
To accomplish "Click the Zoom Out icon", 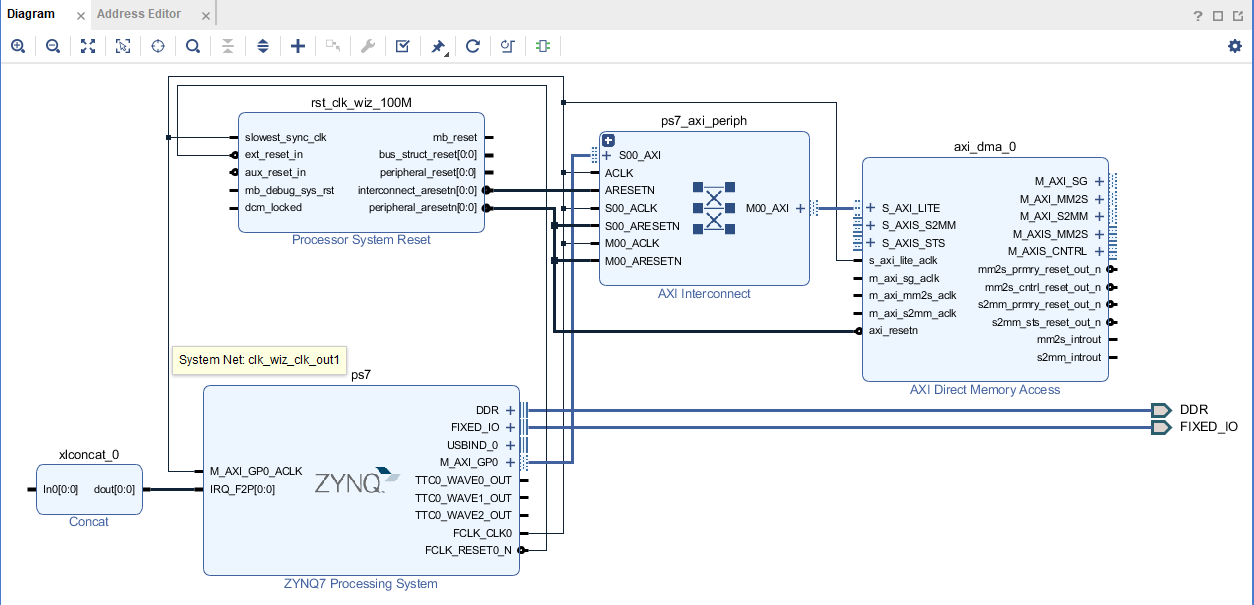I will click(53, 45).
